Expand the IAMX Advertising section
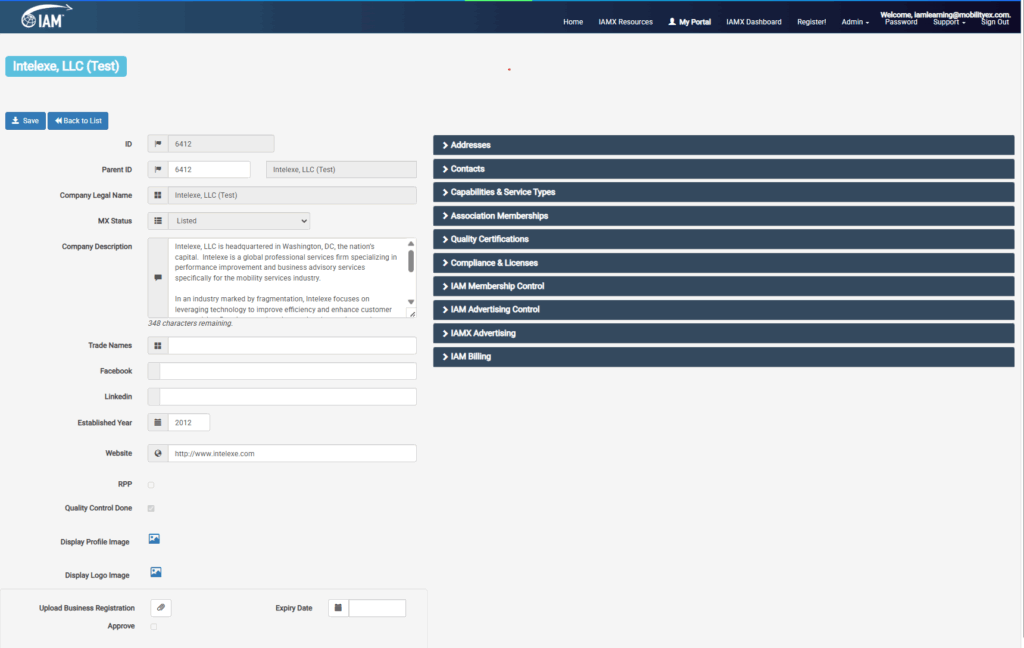 [x=724, y=333]
